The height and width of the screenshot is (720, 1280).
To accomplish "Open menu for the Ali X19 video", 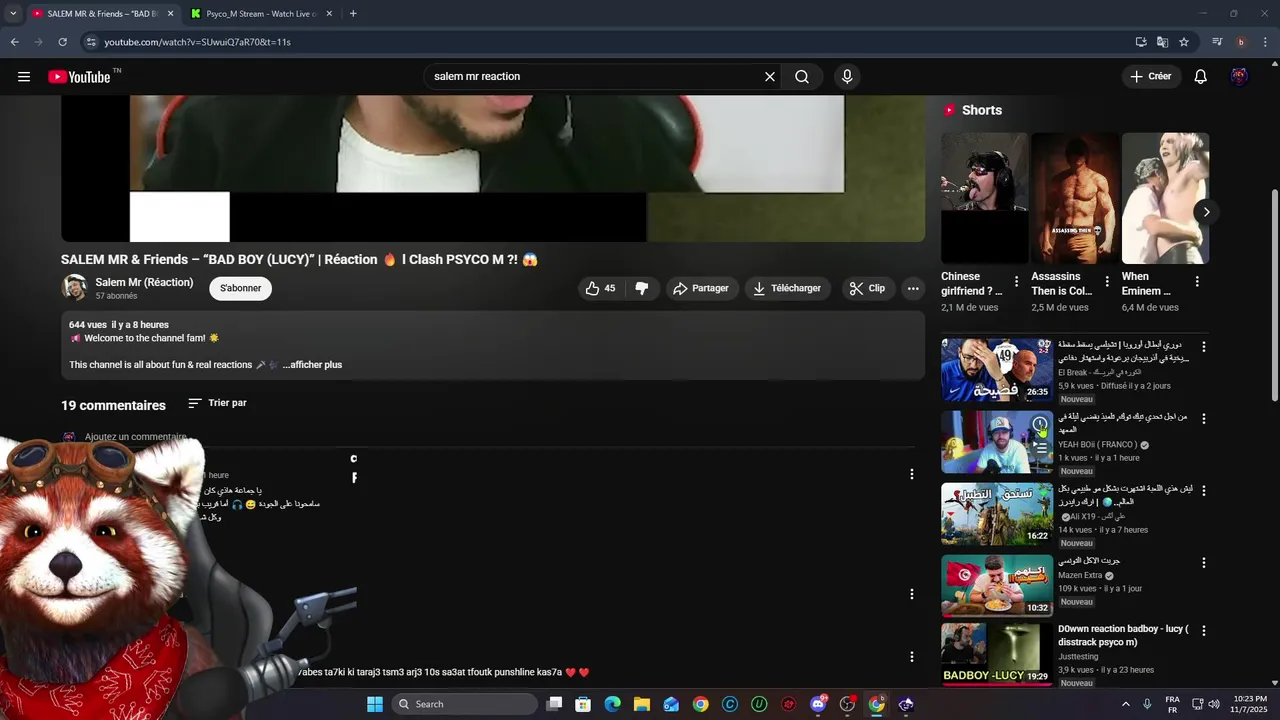I will point(1204,491).
